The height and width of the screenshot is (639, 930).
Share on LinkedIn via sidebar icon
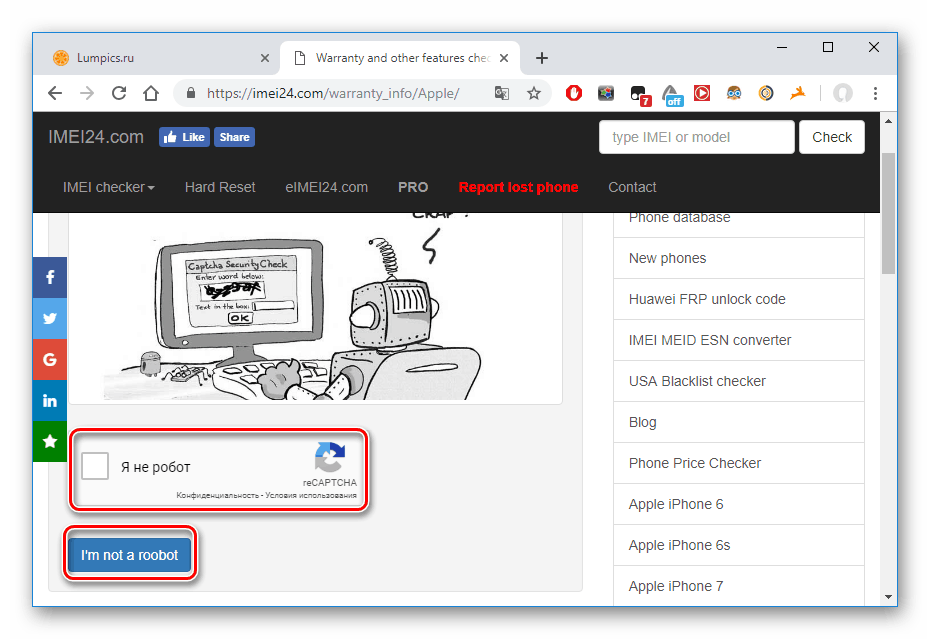click(50, 400)
